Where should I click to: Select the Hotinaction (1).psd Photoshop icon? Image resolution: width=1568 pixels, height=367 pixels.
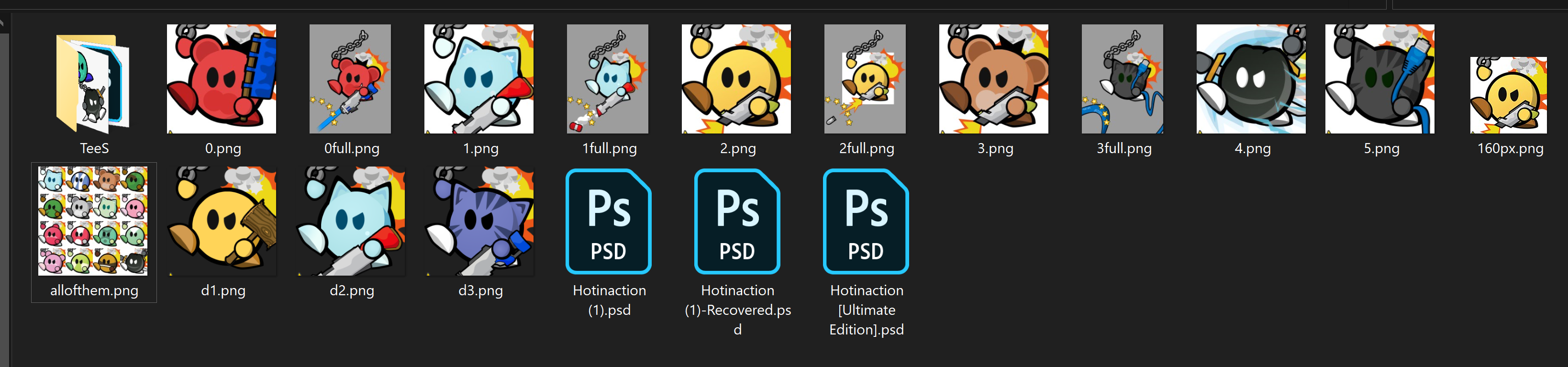(609, 221)
